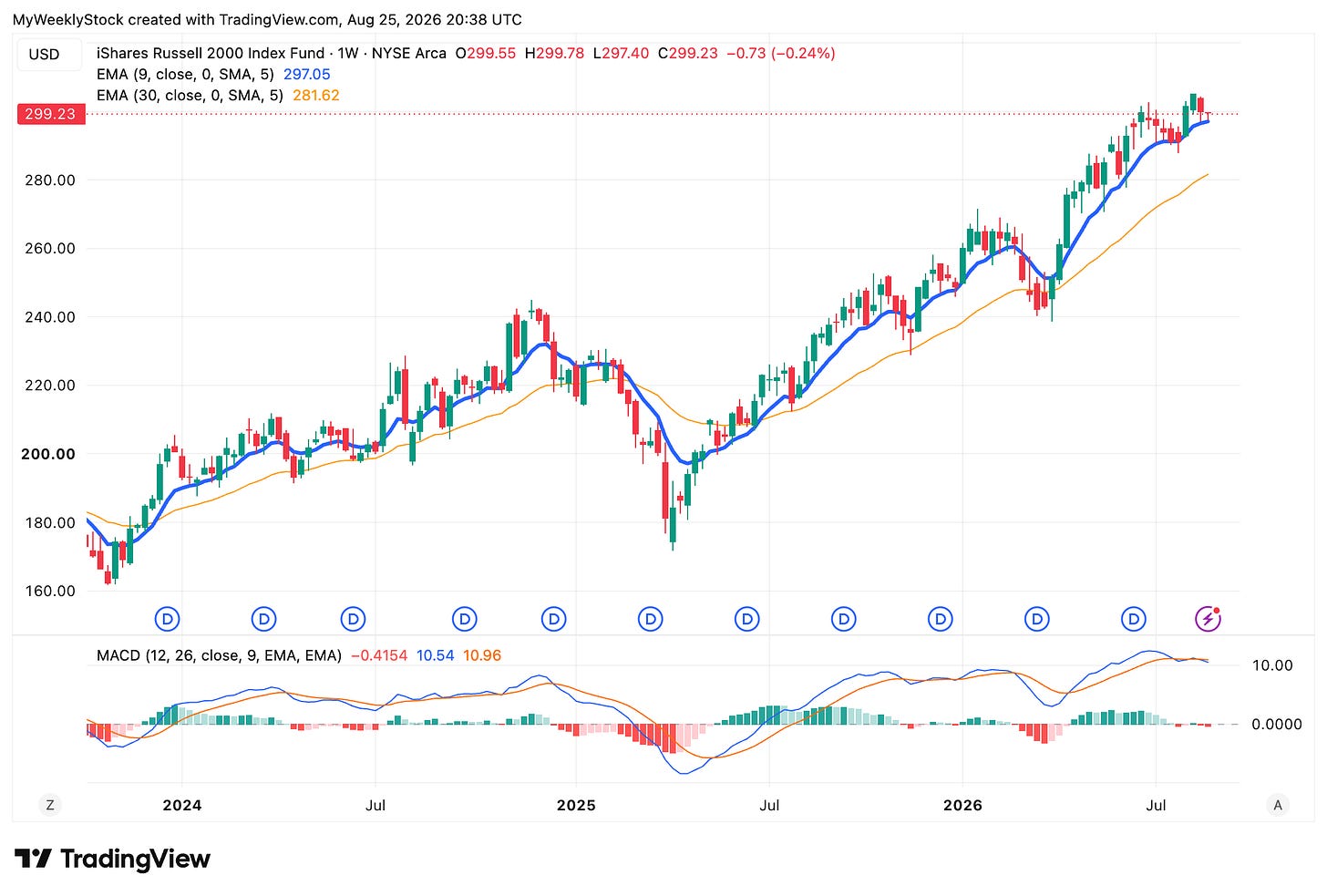
Task: Click the close price C299.23
Action: [x=687, y=53]
